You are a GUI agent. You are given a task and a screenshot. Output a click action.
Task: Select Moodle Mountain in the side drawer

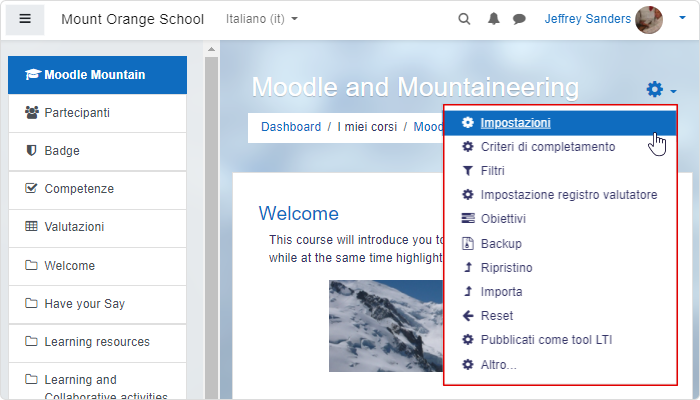click(x=97, y=75)
